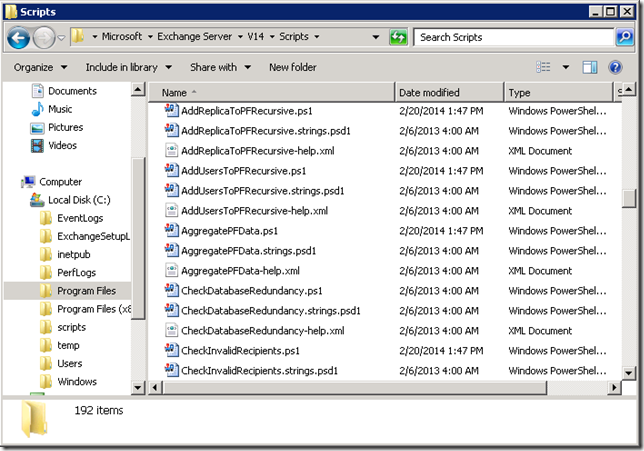644x451 pixels.
Task: Click the navigation pane scroll up arrow
Action: (x=138, y=90)
